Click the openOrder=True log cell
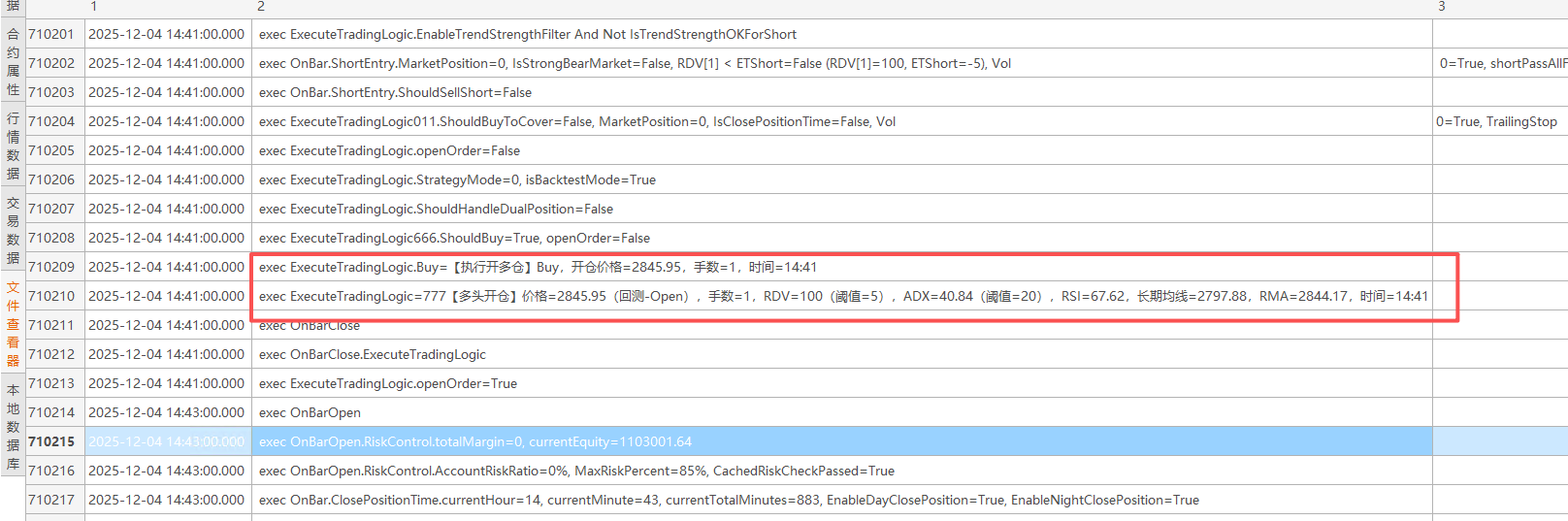Viewport: 1568px width, 521px height. coord(387,383)
